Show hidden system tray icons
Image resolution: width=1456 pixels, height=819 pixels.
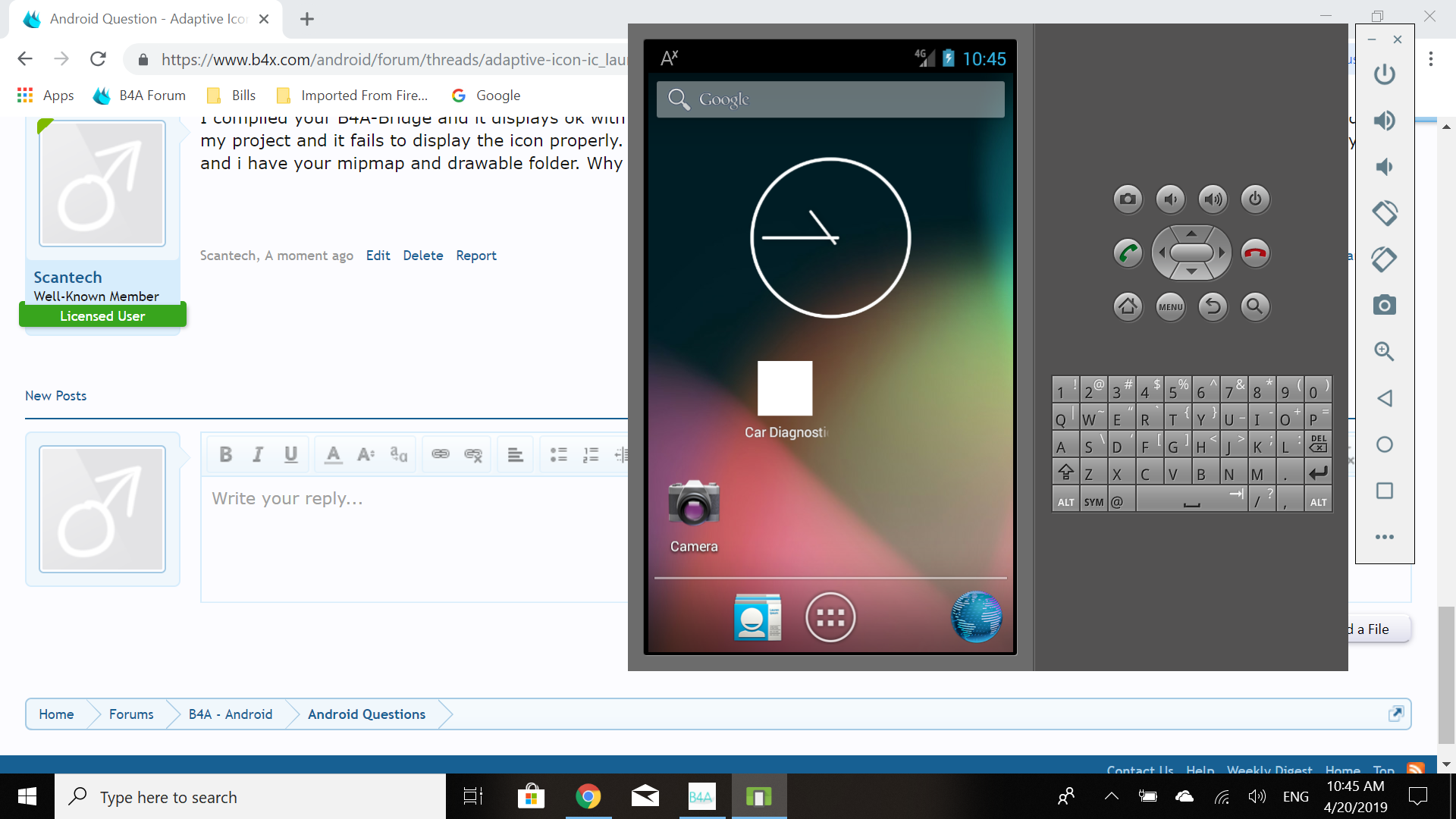click(1111, 796)
